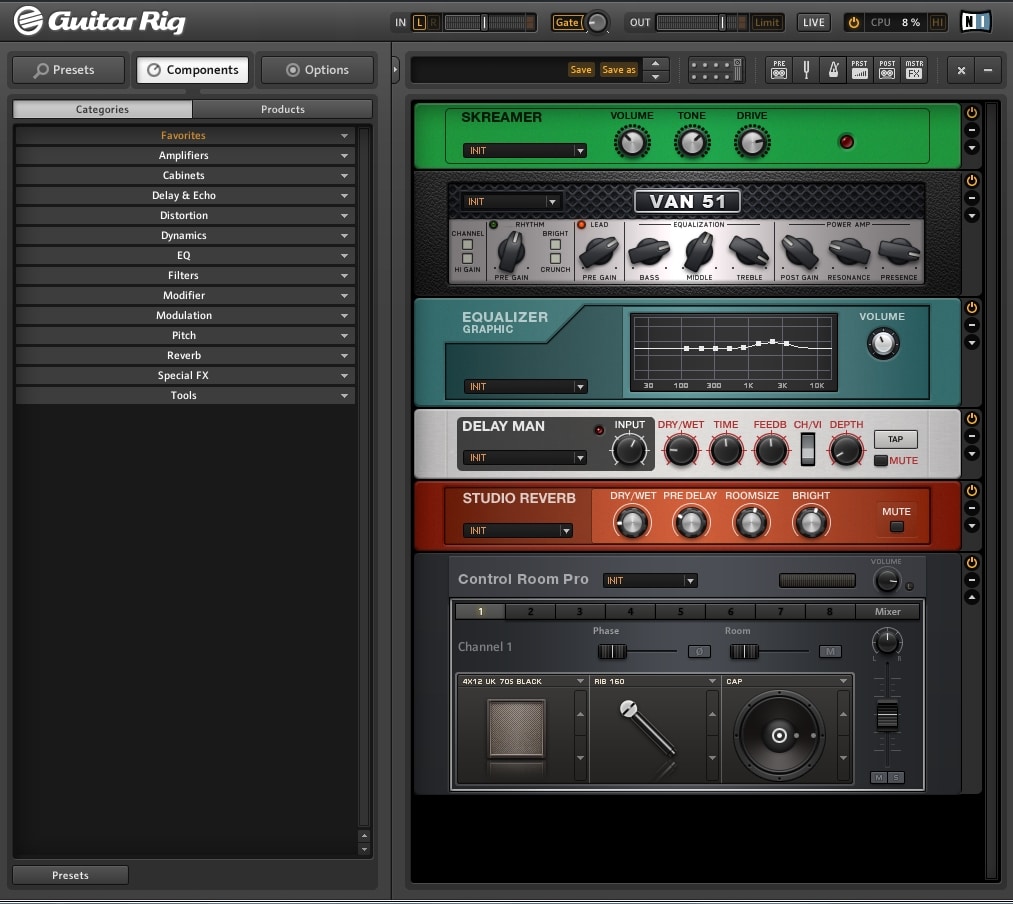Expand the Cabinets category

184,175
